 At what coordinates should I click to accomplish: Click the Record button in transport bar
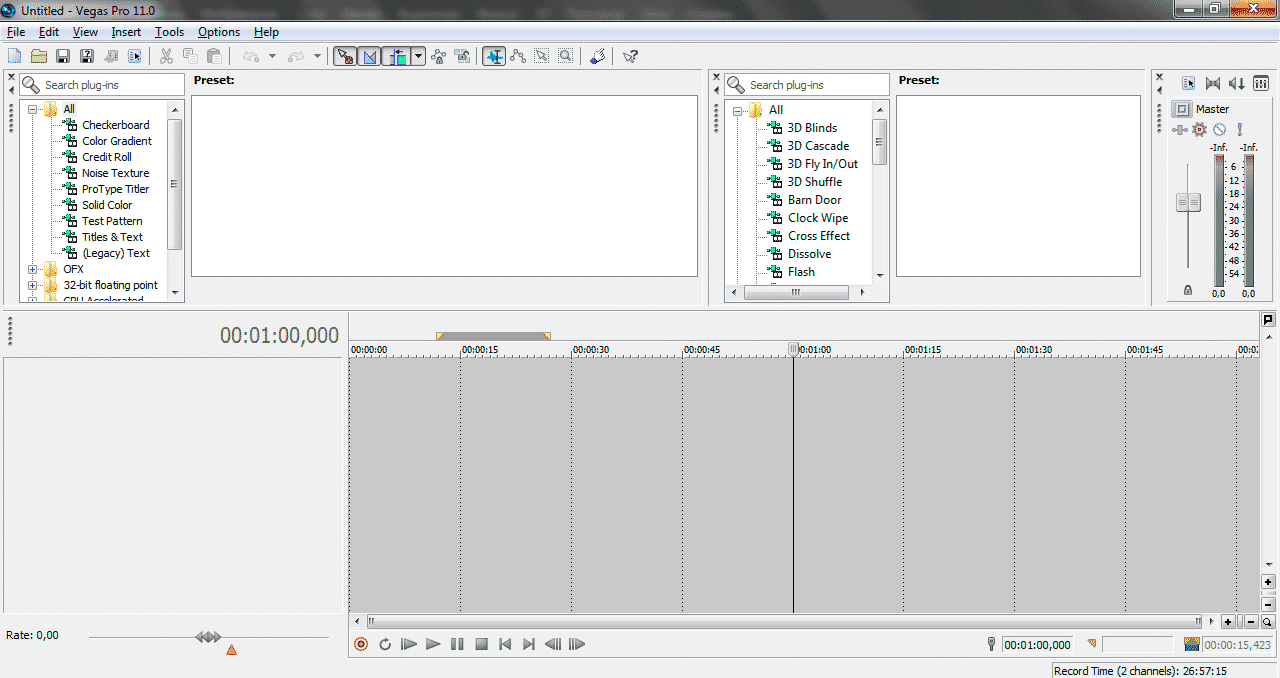[361, 645]
